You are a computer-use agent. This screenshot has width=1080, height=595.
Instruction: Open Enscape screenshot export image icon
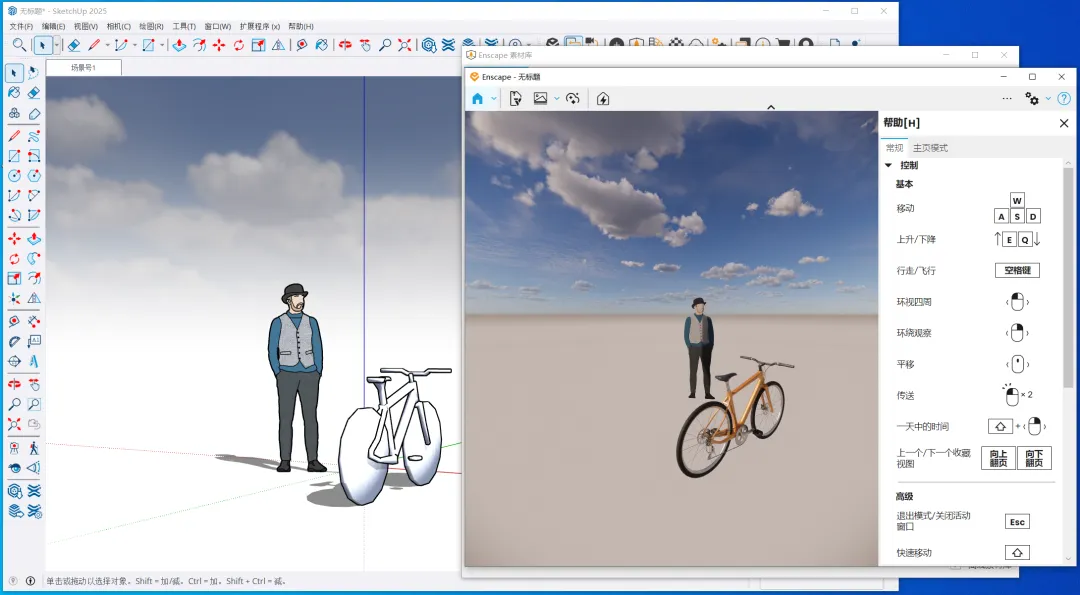point(541,99)
